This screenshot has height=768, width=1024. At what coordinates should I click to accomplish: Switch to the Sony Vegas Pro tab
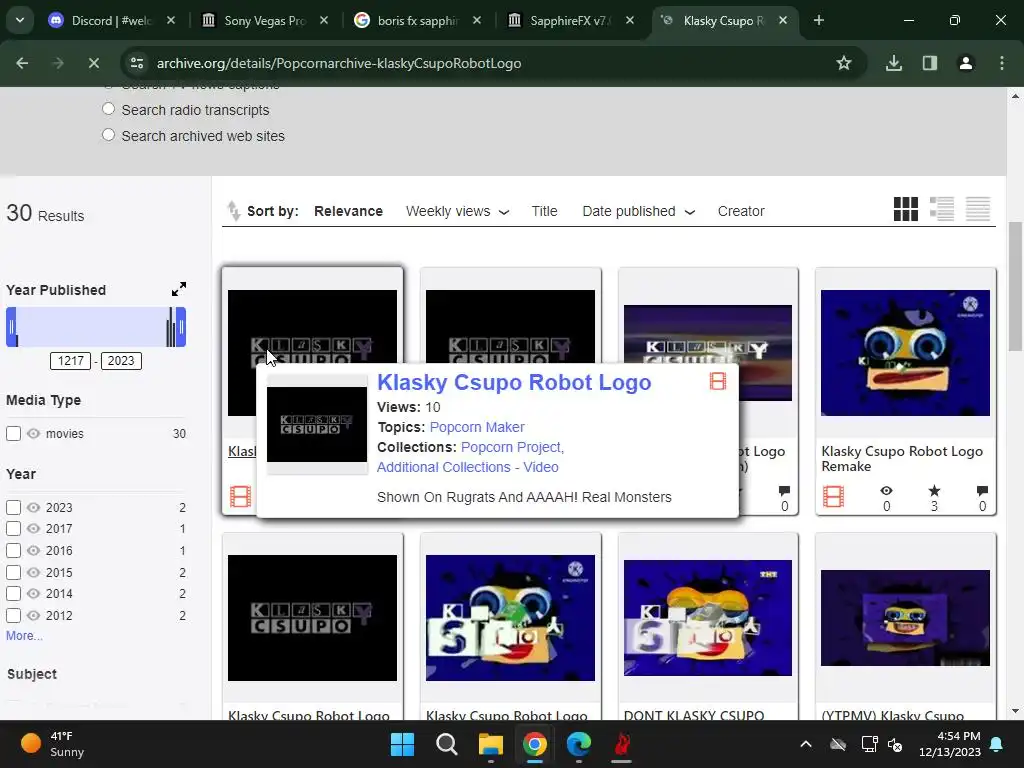click(264, 20)
